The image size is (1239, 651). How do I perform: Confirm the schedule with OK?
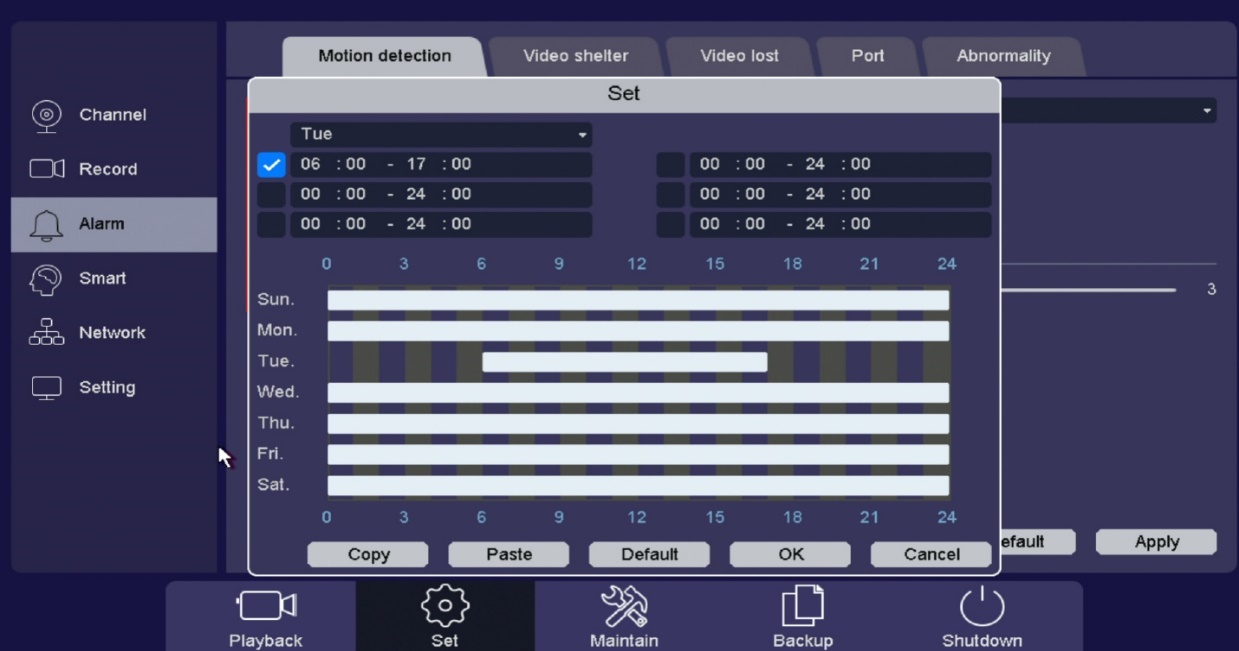(x=790, y=555)
